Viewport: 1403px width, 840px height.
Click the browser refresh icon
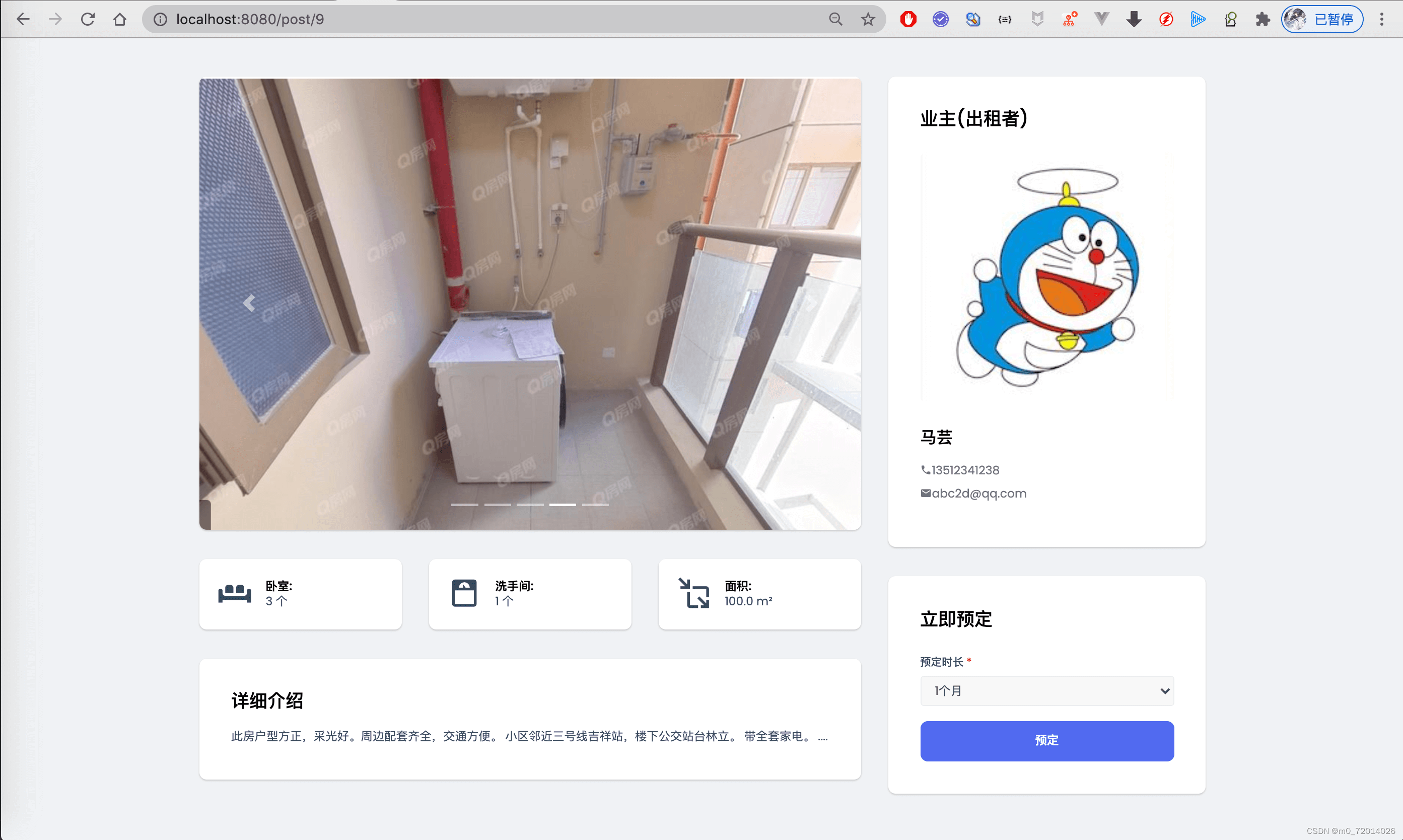click(87, 18)
